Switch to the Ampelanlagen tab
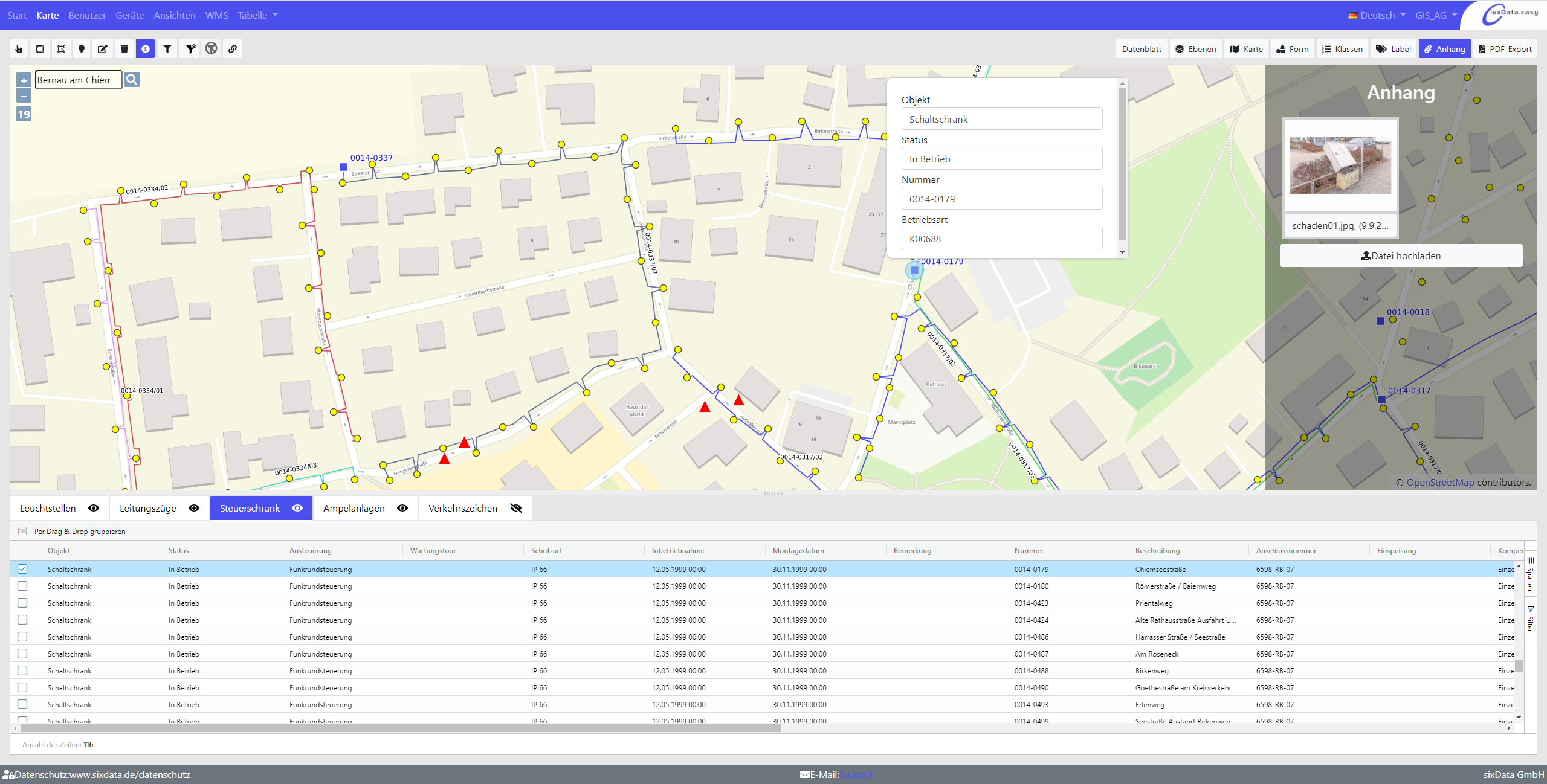The width and height of the screenshot is (1547, 784). (354, 508)
